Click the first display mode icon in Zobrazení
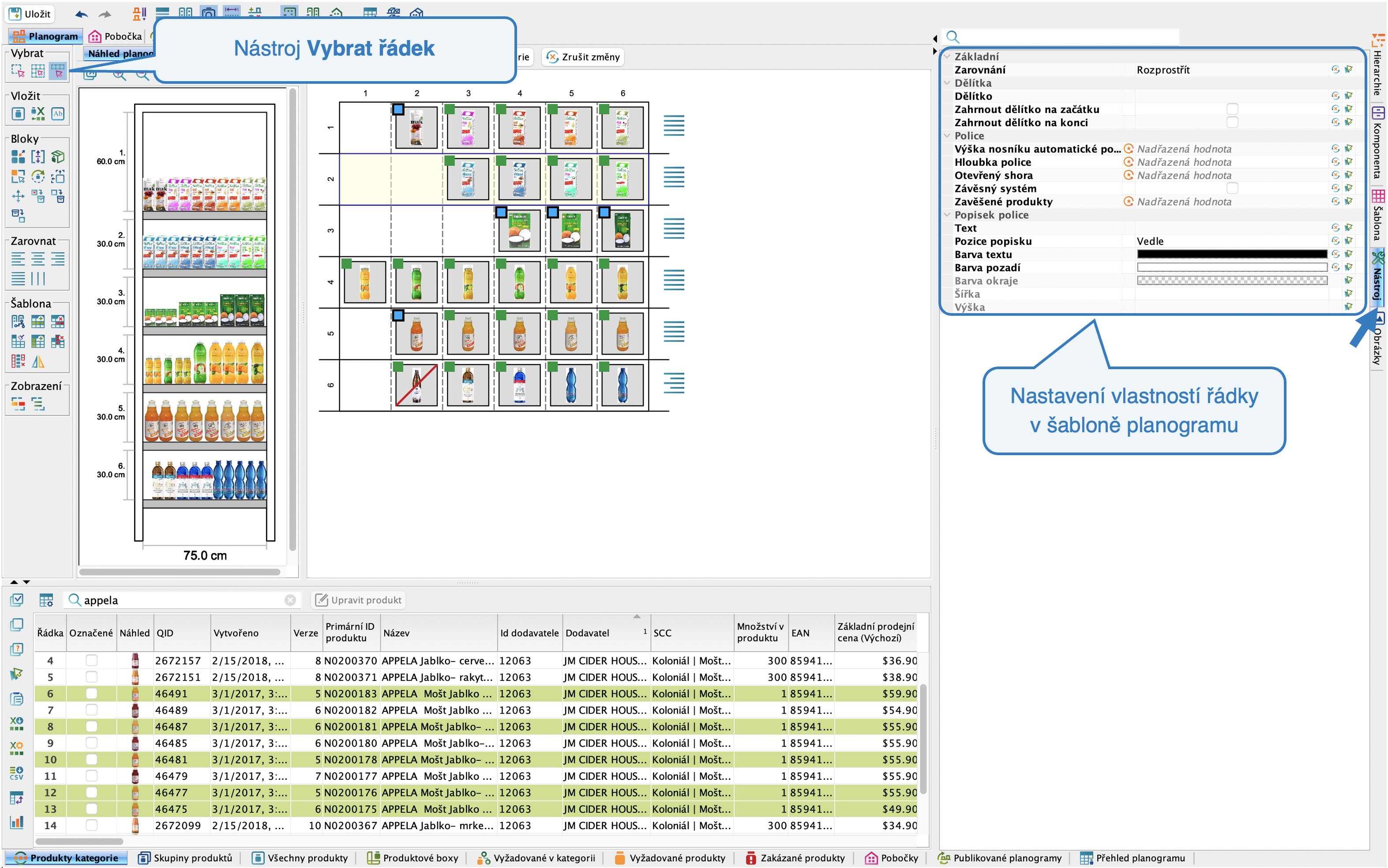 pos(18,404)
